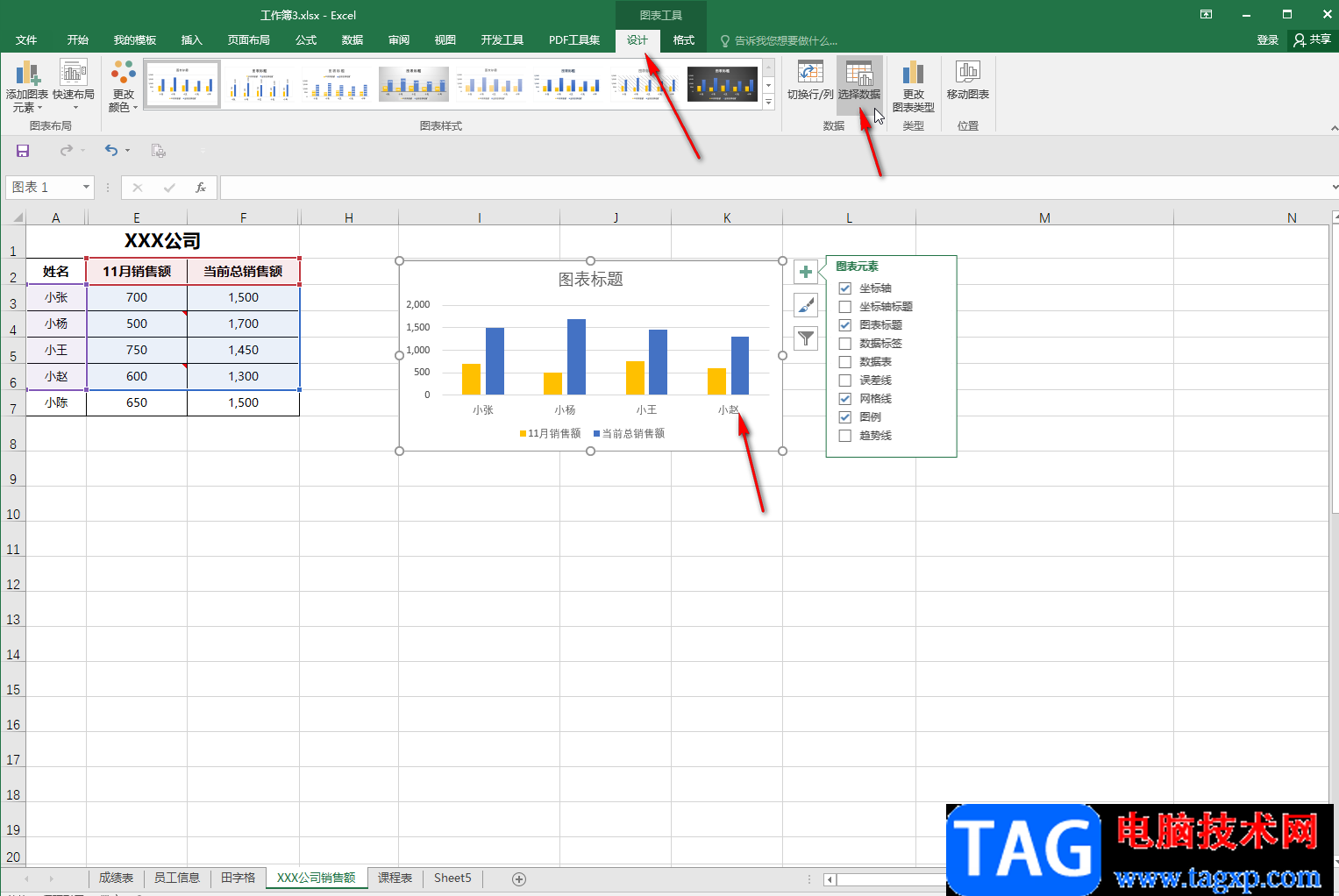Toggle the Axes (坐标轴) checkbox
The width and height of the screenshot is (1339, 896).
[845, 288]
